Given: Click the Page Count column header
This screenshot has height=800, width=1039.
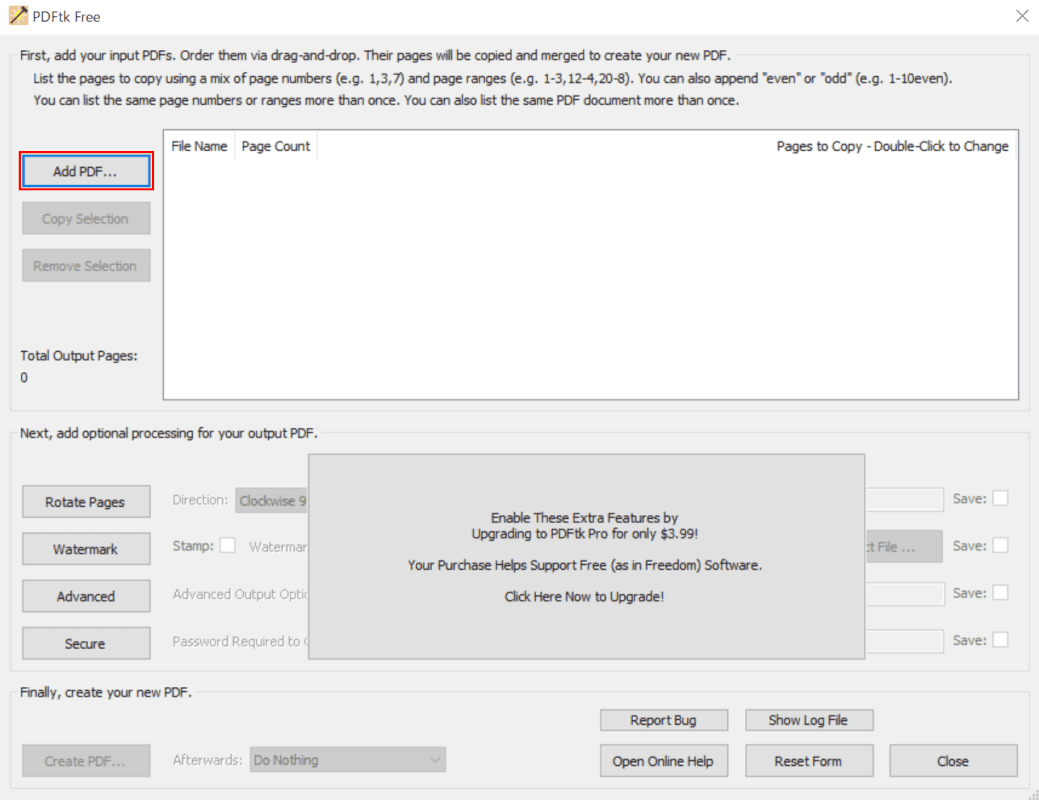Looking at the screenshot, I should [276, 146].
